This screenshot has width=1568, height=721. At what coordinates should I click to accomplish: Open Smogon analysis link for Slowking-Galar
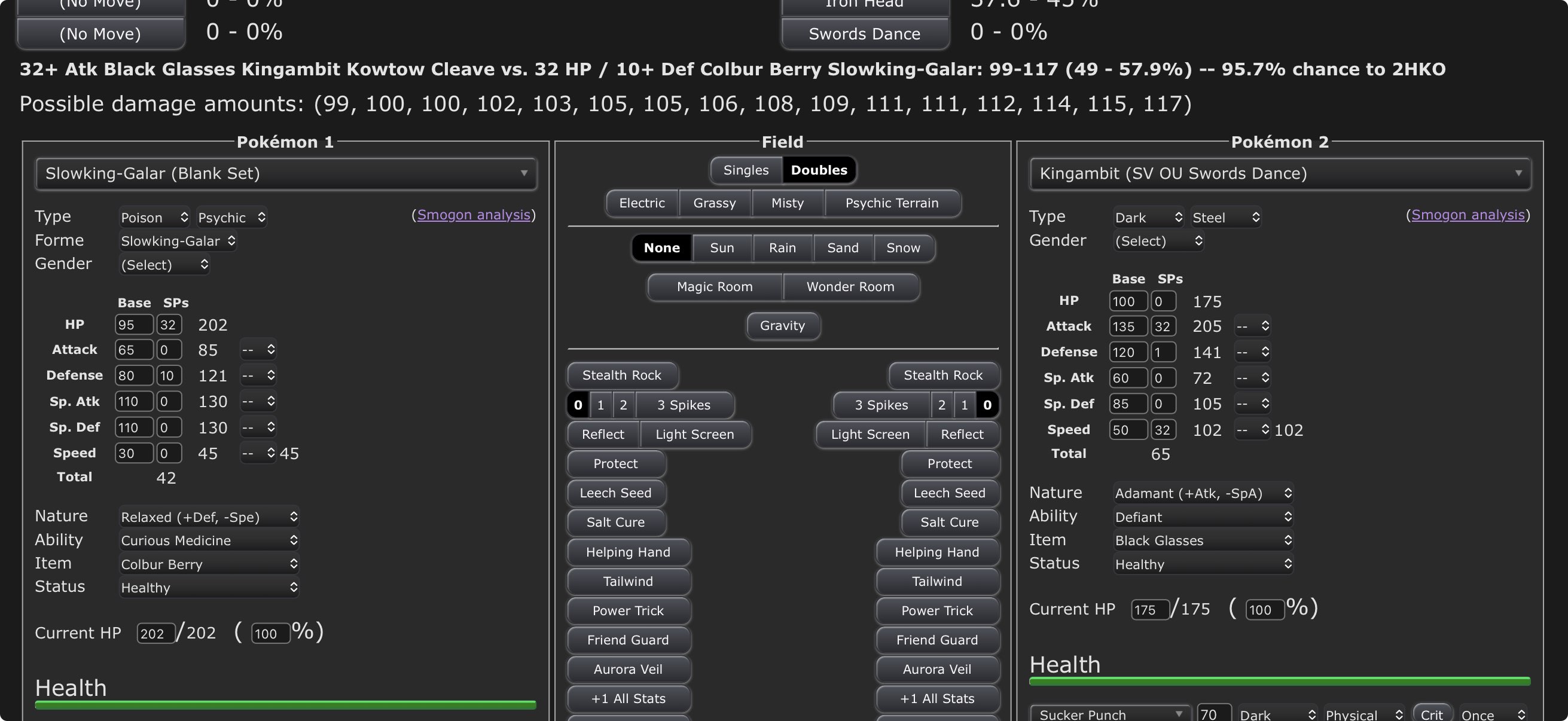pyautogui.click(x=474, y=215)
